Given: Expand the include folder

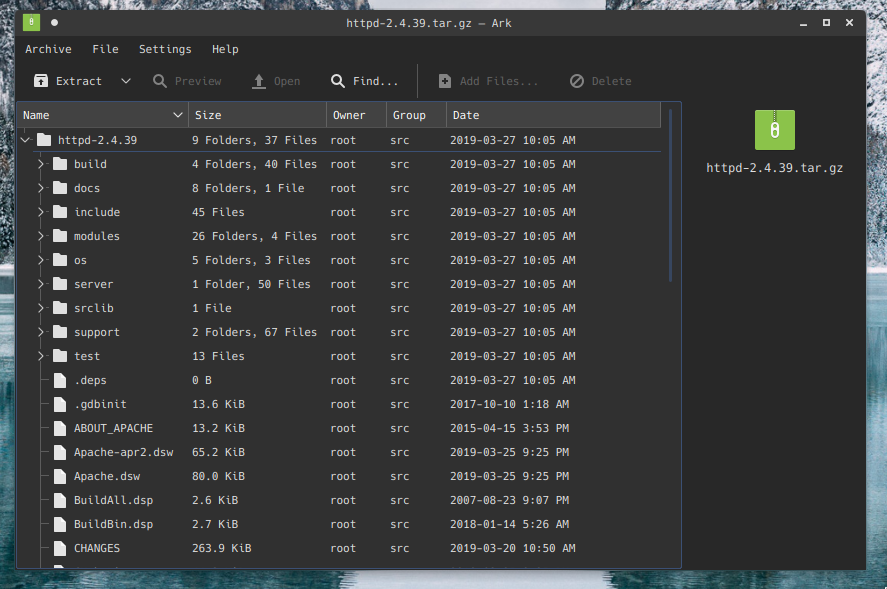Looking at the screenshot, I should 41,212.
